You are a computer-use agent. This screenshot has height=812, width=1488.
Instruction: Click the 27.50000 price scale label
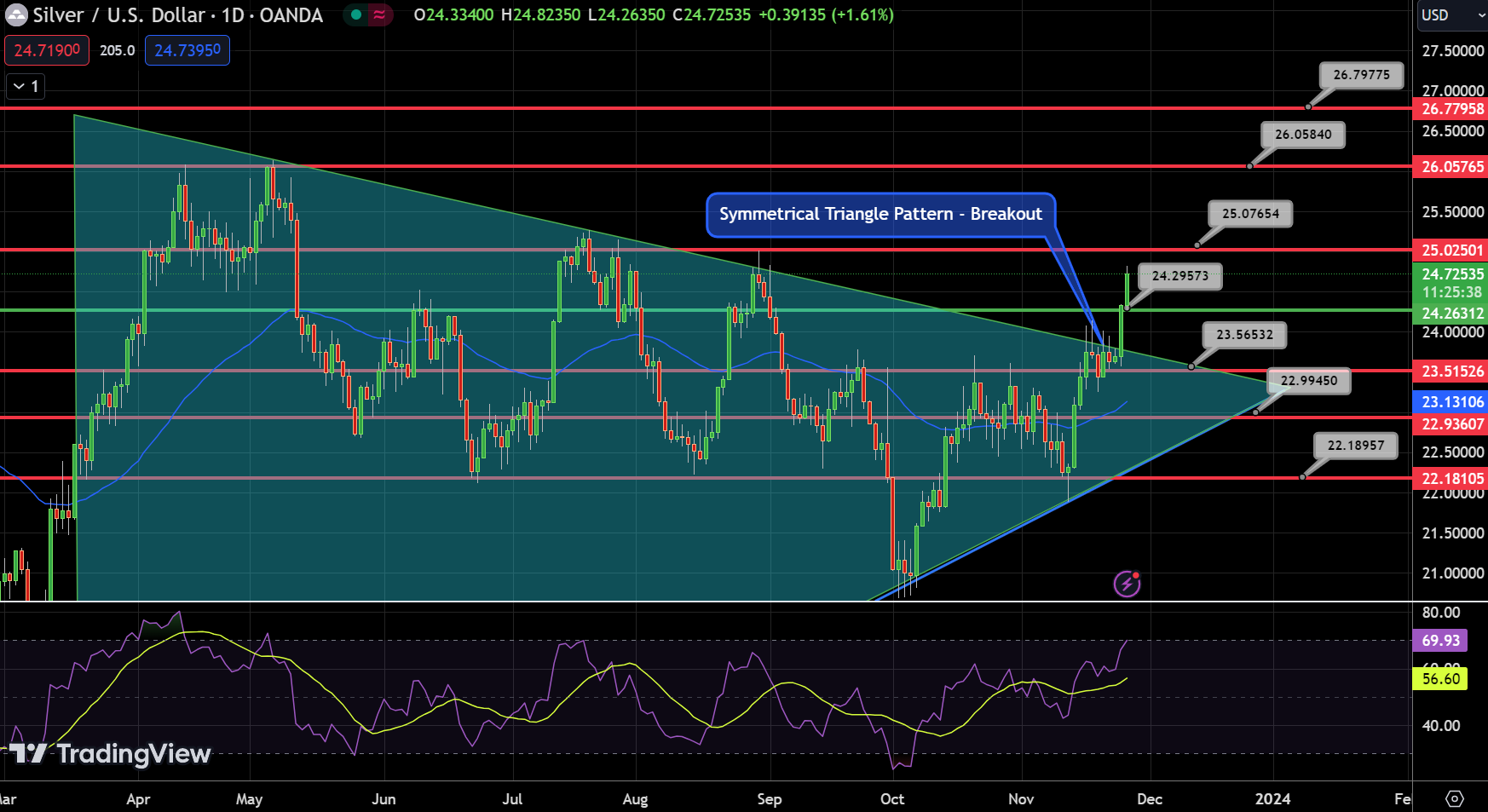point(1453,51)
